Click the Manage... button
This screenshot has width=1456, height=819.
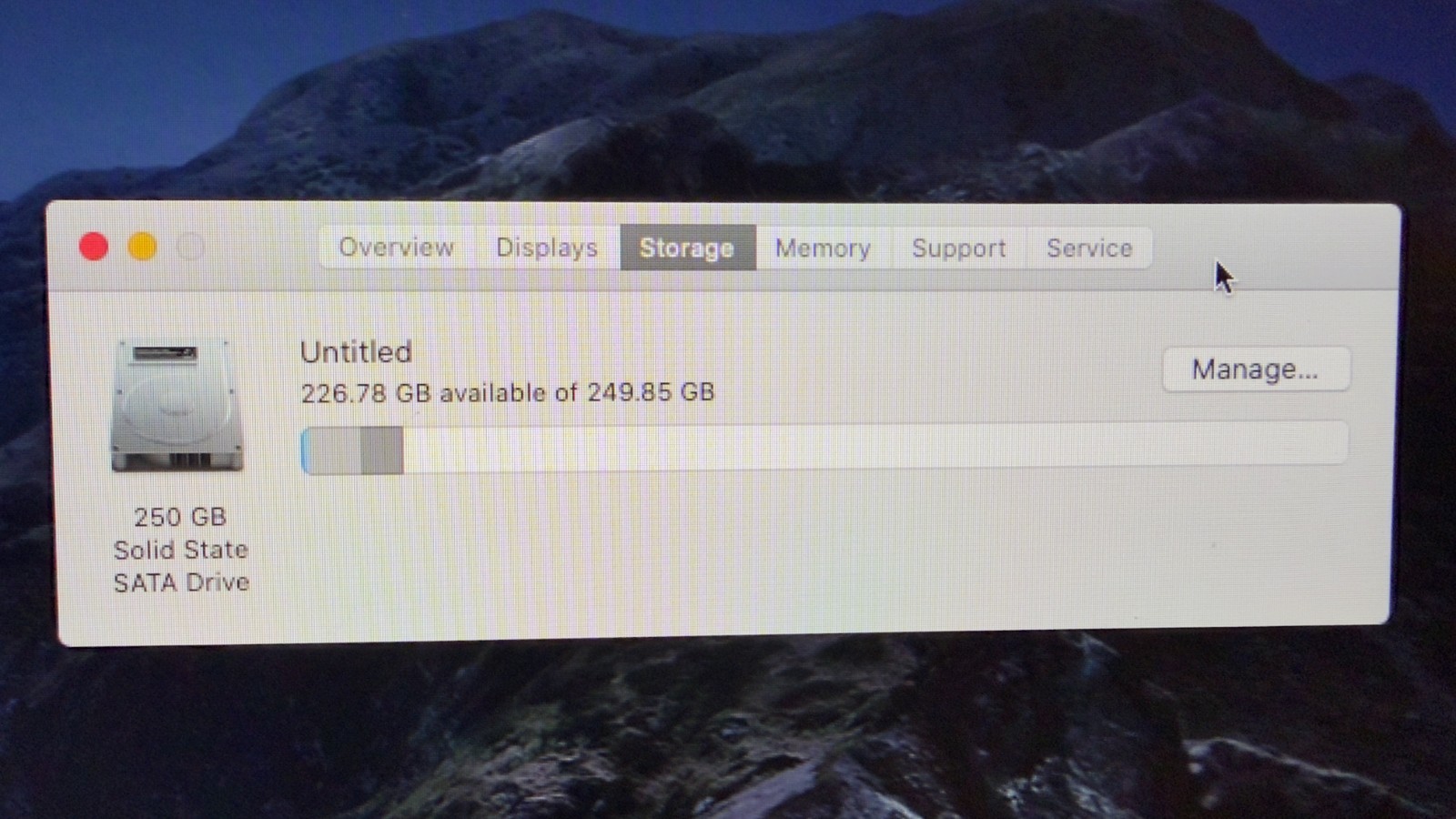coord(1256,369)
